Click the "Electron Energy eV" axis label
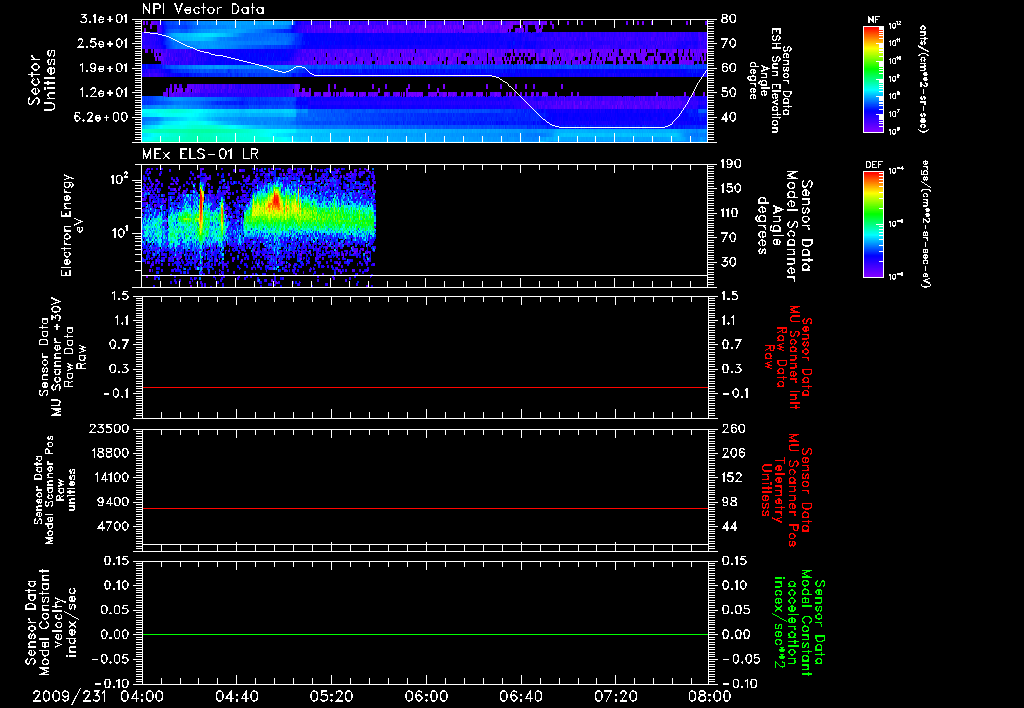This screenshot has height=708, width=1024. pos(72,225)
